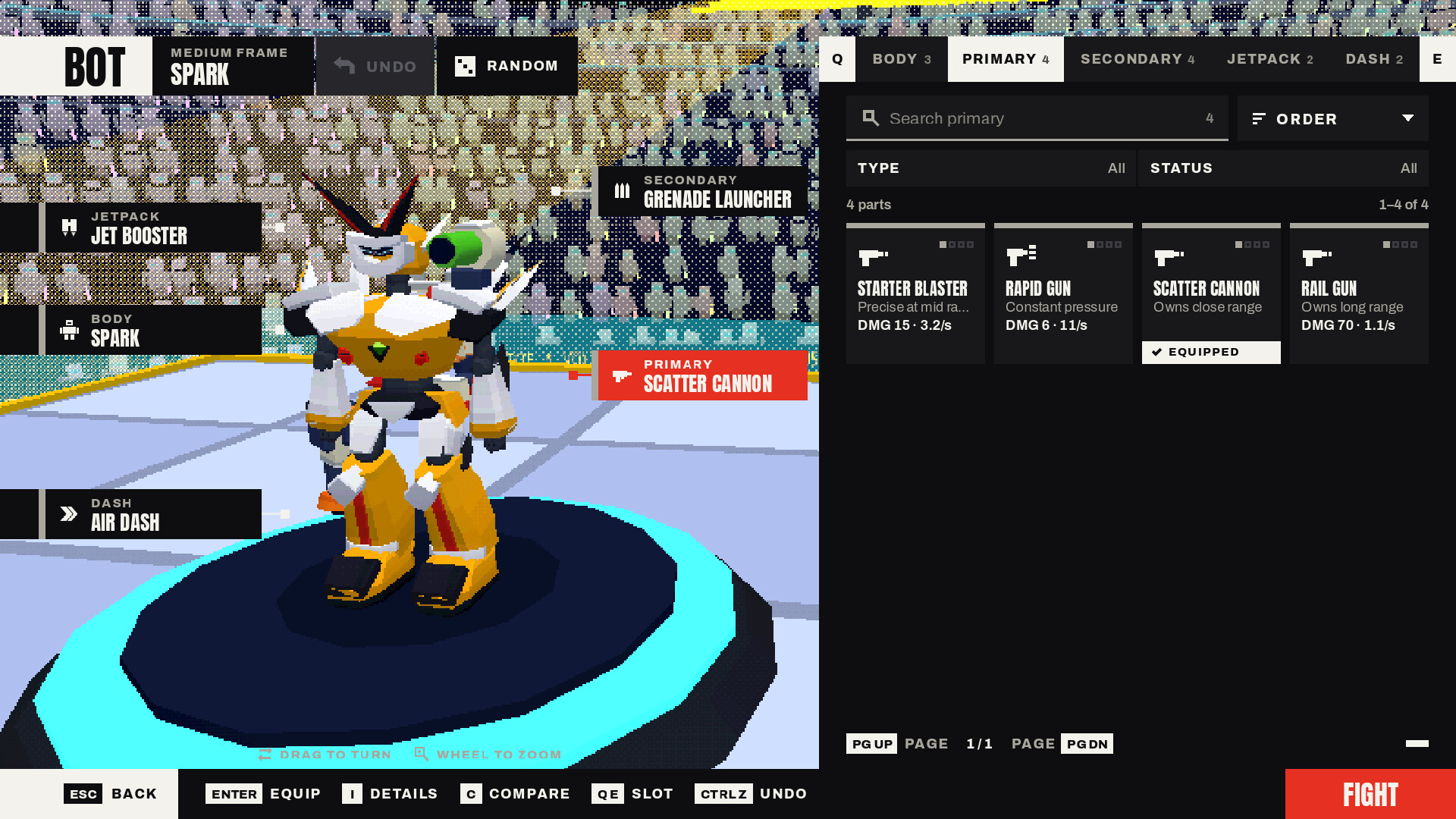This screenshot has width=1456, height=819.
Task: Click the Rail Gun weapon icon
Action: pyautogui.click(x=1316, y=258)
